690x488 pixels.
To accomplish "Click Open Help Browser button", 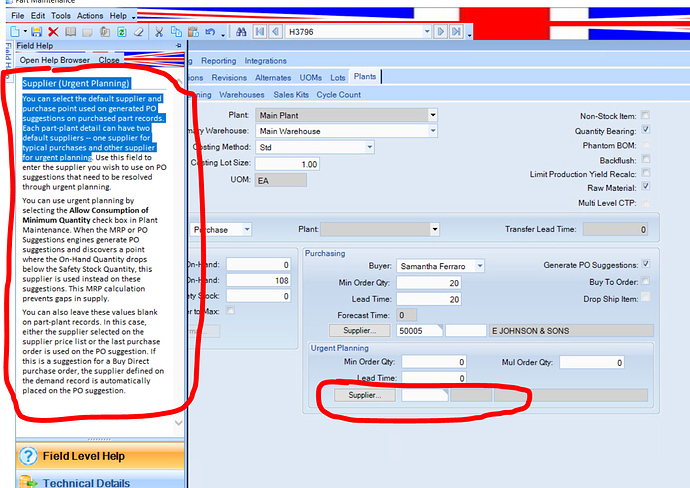I will coord(55,60).
